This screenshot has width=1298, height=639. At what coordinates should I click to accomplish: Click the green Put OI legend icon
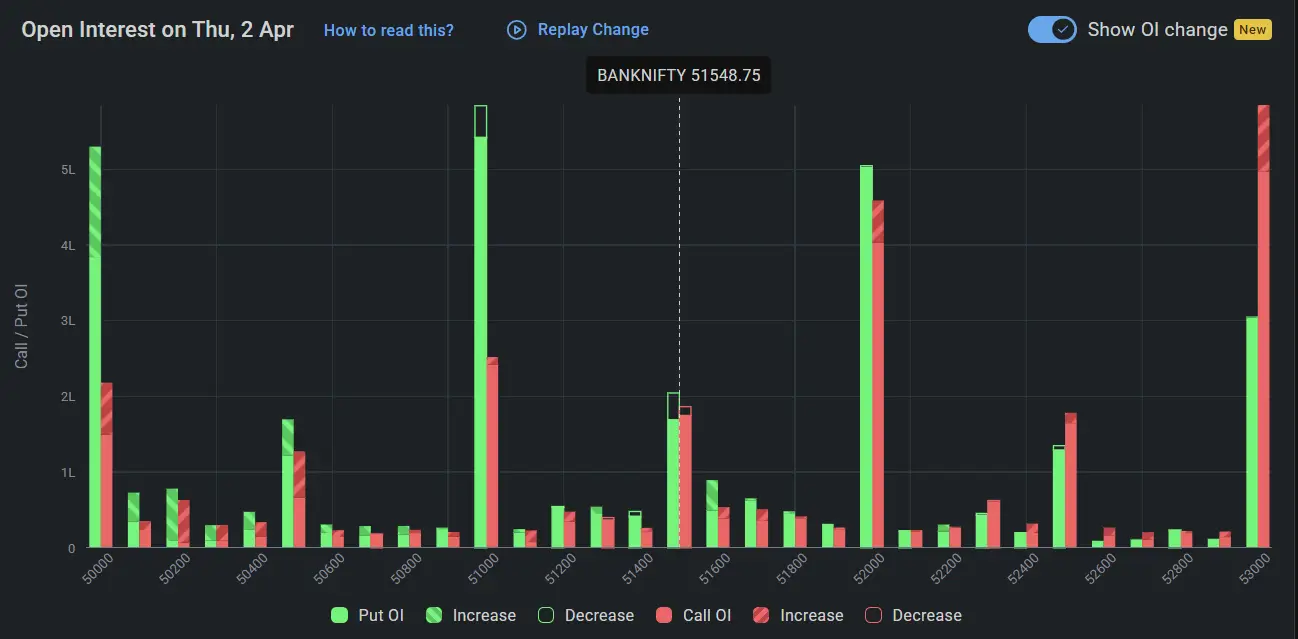click(341, 615)
